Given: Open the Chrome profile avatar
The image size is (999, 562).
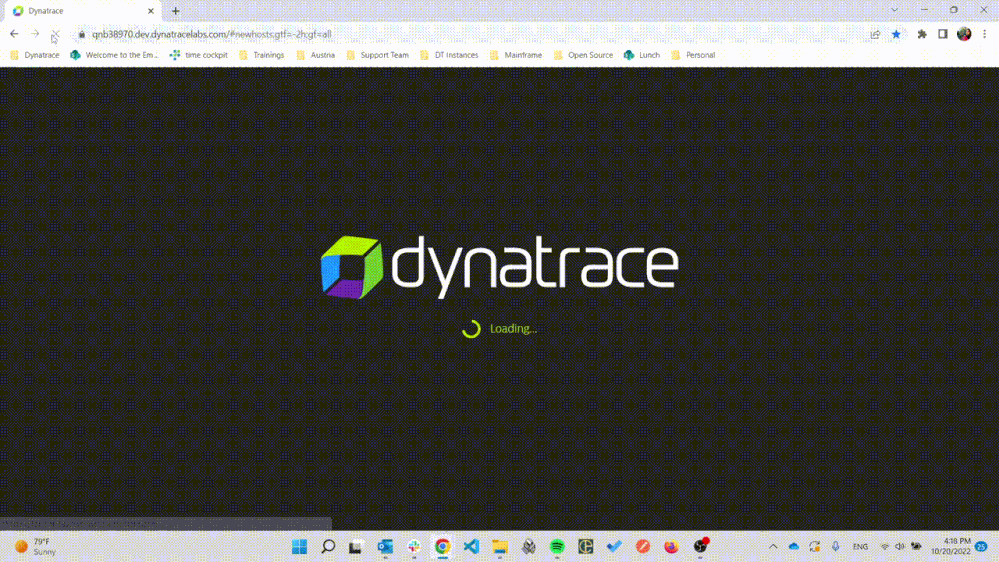Looking at the screenshot, I should tap(964, 34).
